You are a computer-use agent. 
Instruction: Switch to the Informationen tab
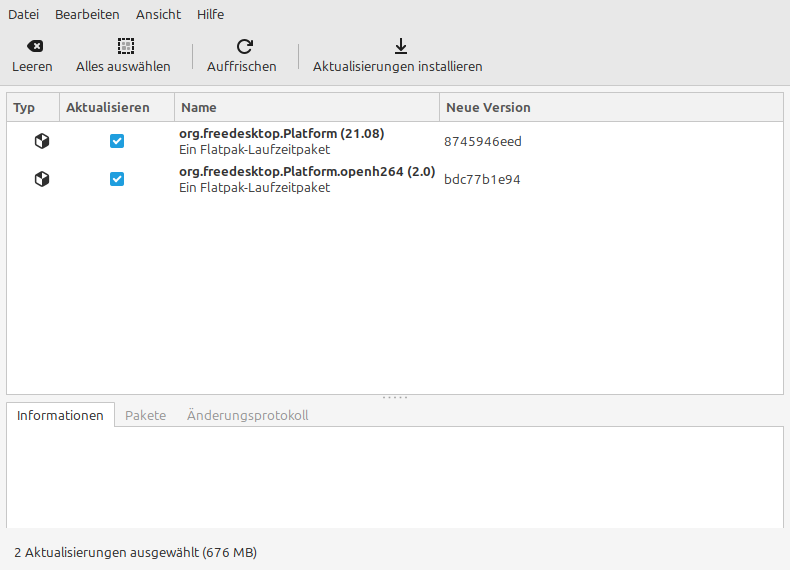point(60,415)
